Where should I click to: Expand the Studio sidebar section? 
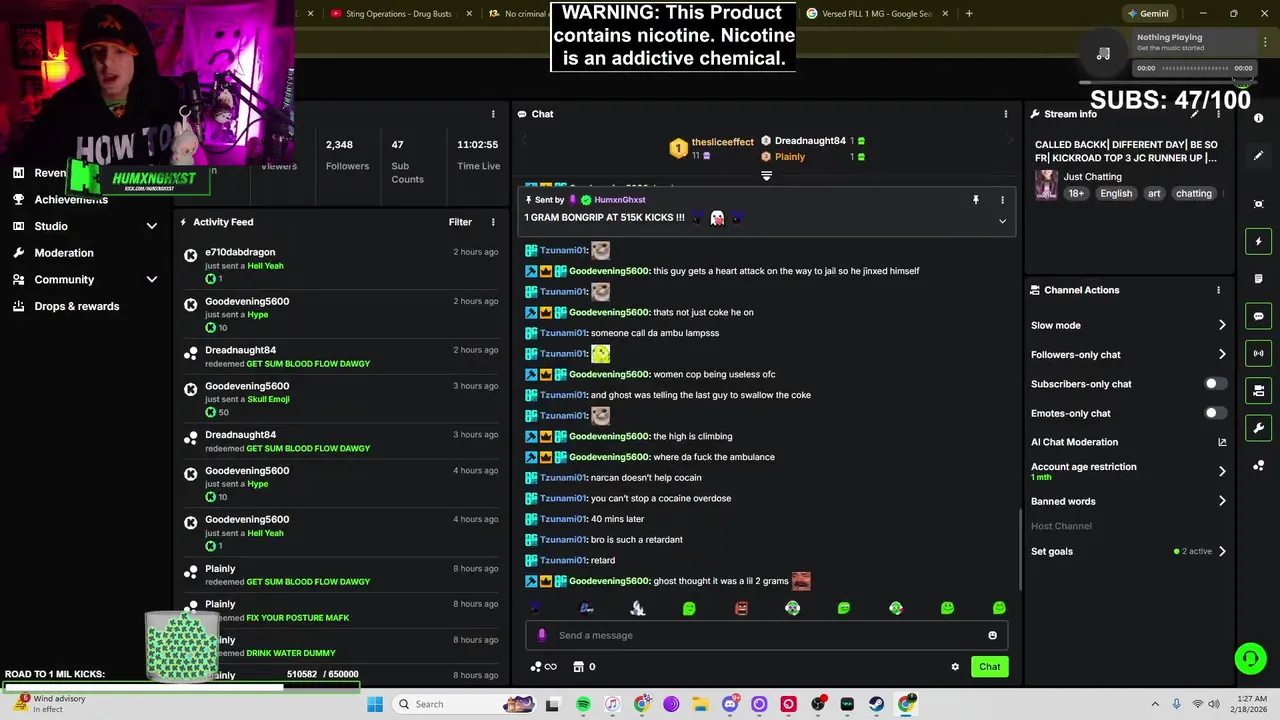(152, 226)
